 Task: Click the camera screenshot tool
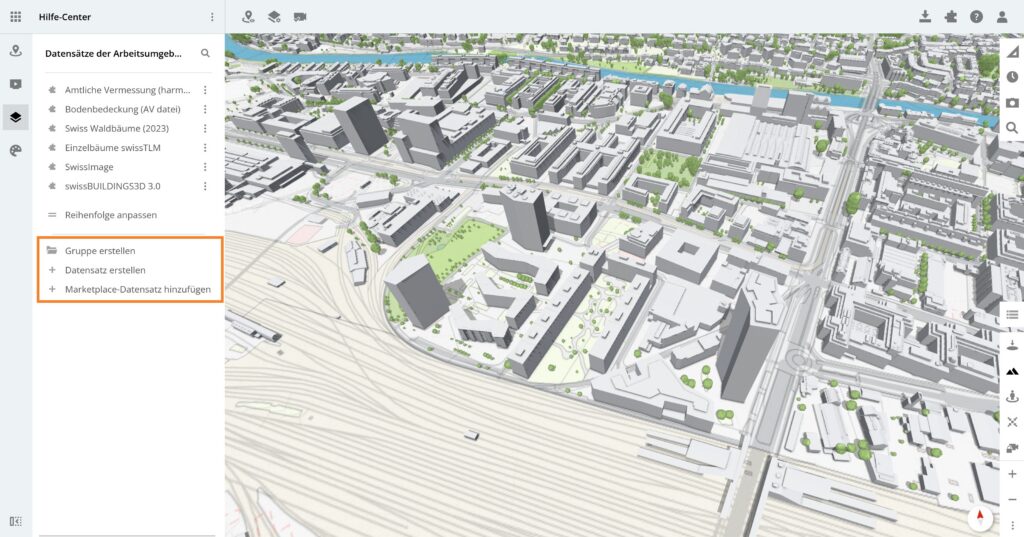coord(1012,103)
